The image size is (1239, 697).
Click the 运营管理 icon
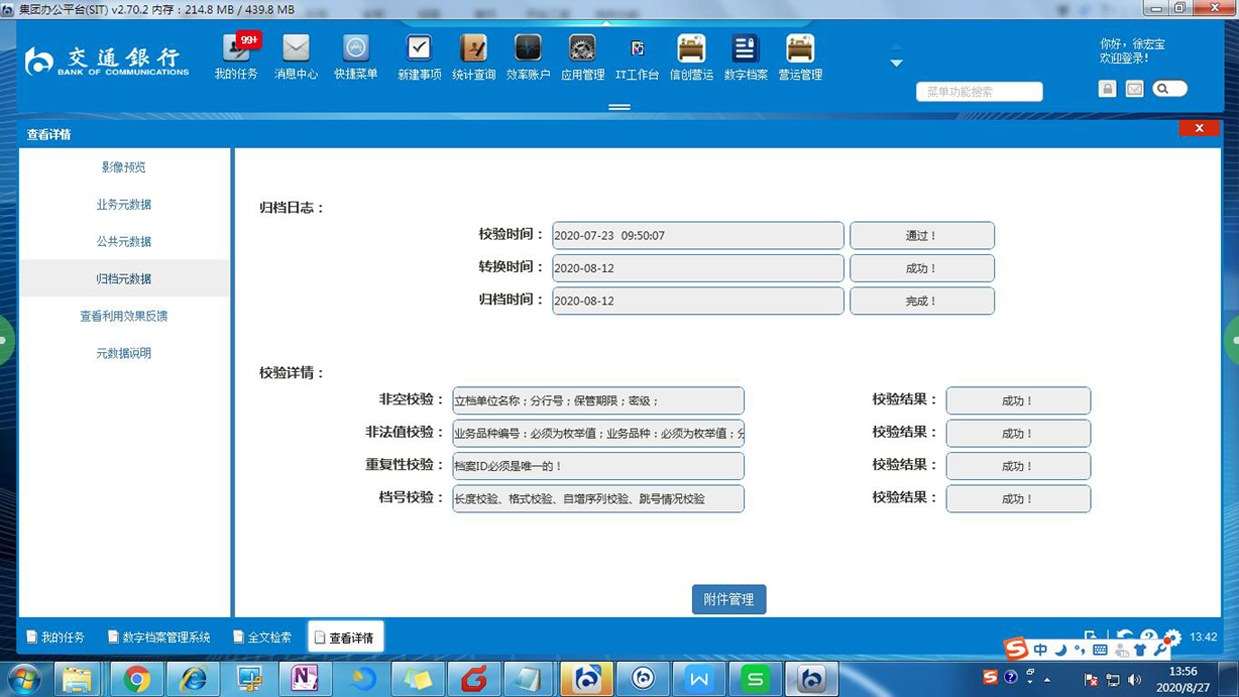(x=799, y=56)
